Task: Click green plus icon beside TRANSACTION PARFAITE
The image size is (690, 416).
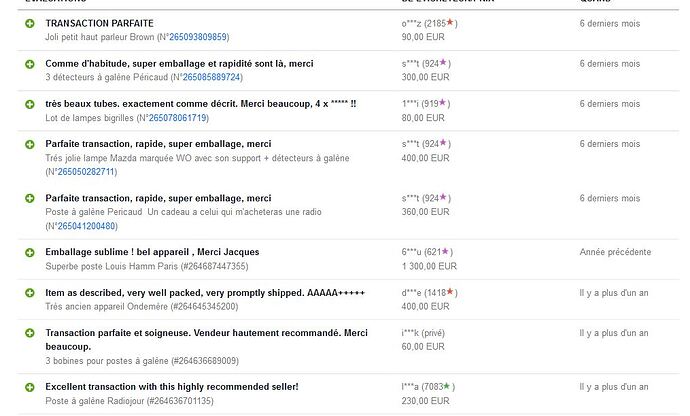Action: point(30,23)
